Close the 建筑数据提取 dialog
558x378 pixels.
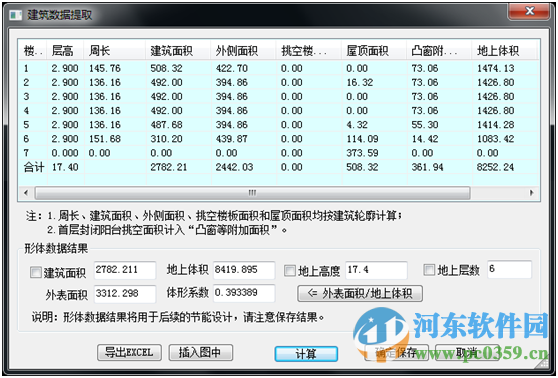[529, 11]
